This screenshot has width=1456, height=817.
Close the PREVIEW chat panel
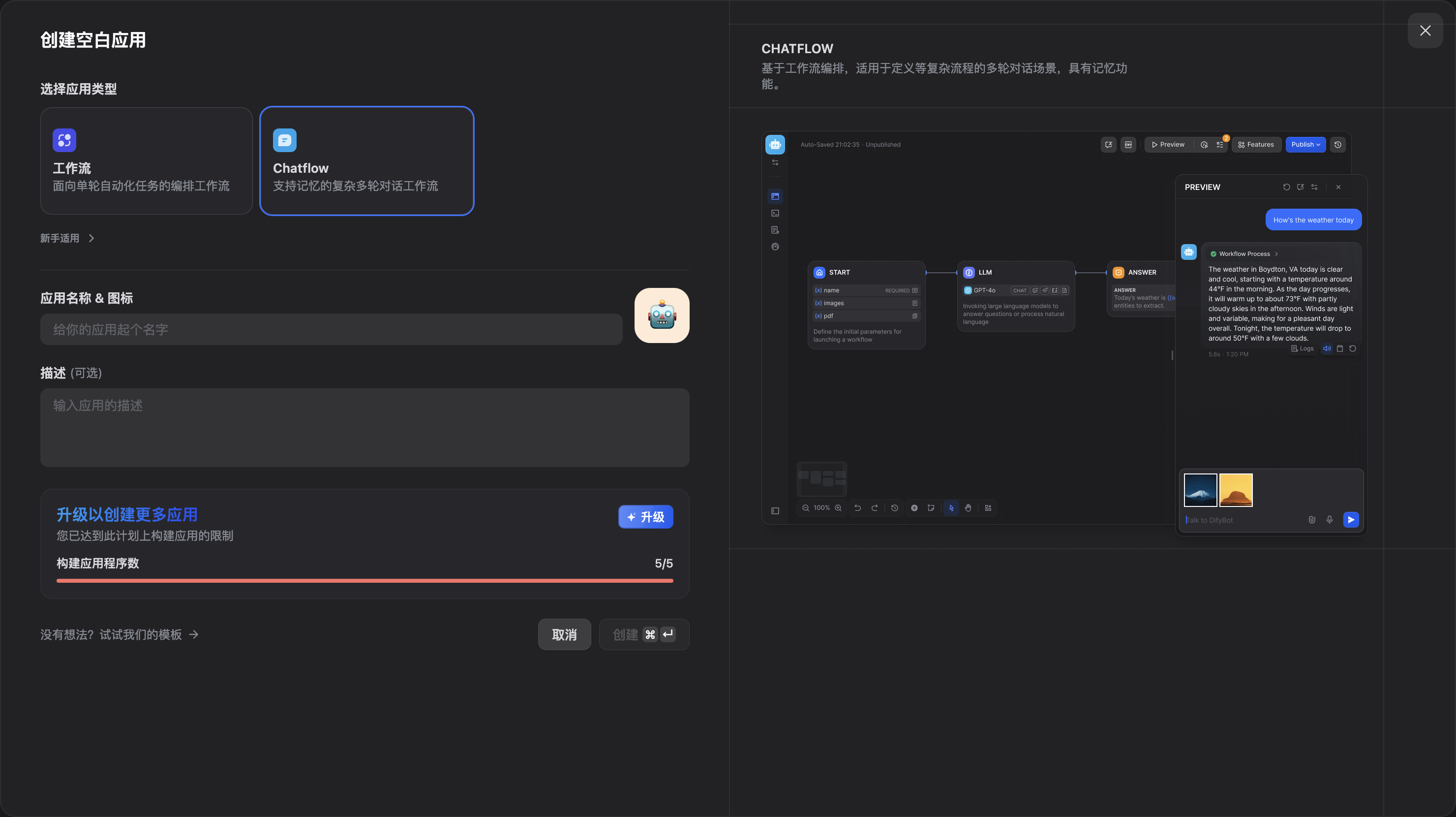click(1338, 187)
